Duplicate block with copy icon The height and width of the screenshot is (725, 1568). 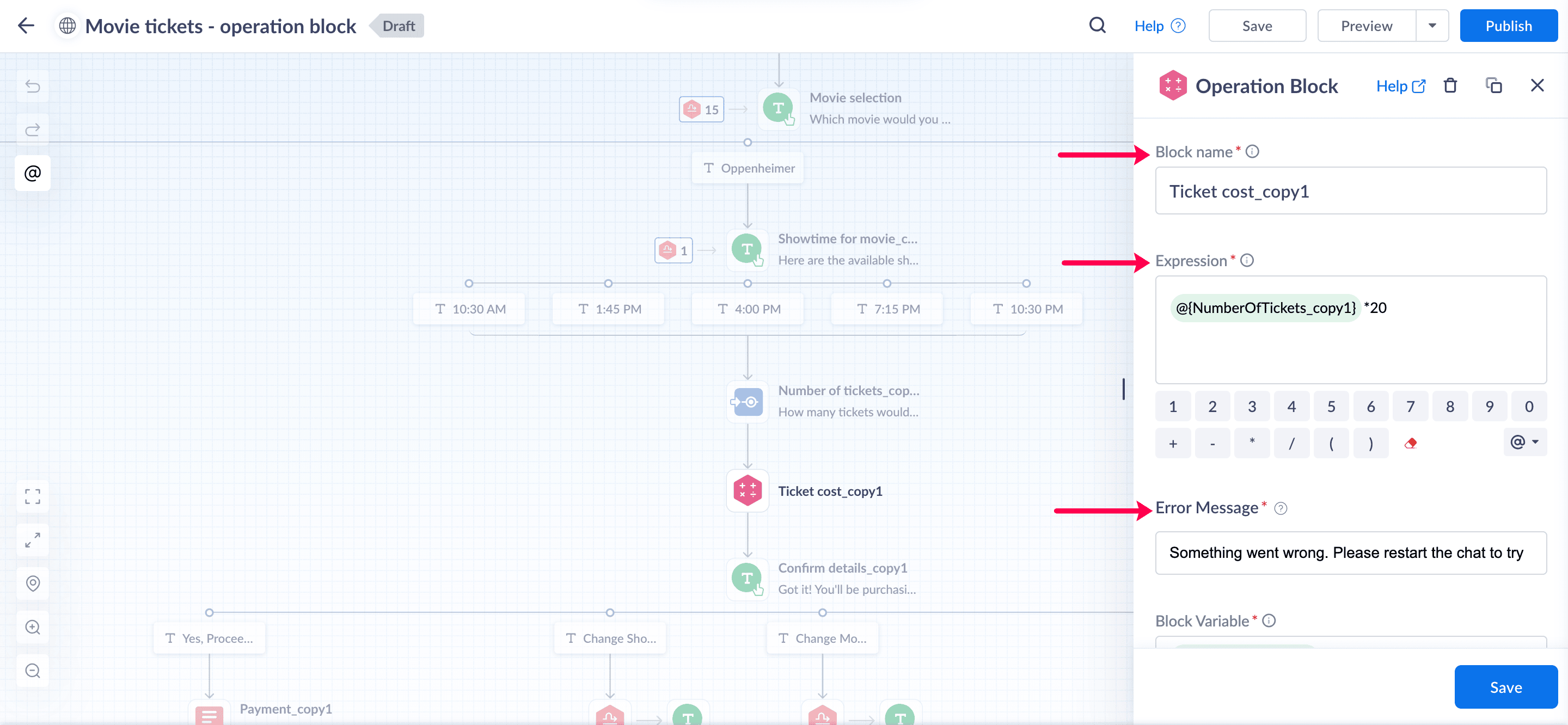(1493, 86)
